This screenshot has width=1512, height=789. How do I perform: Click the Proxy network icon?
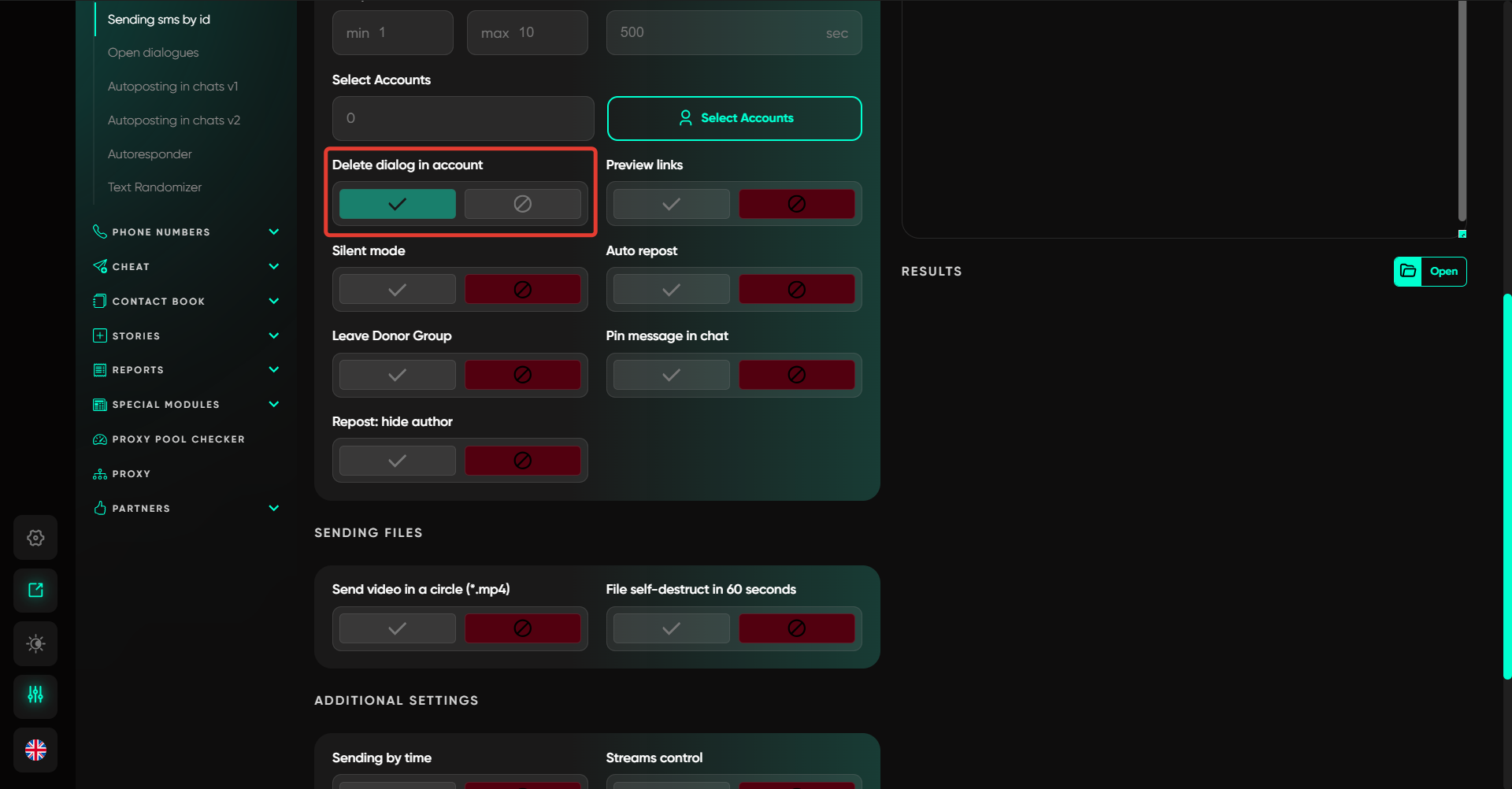pyautogui.click(x=100, y=474)
